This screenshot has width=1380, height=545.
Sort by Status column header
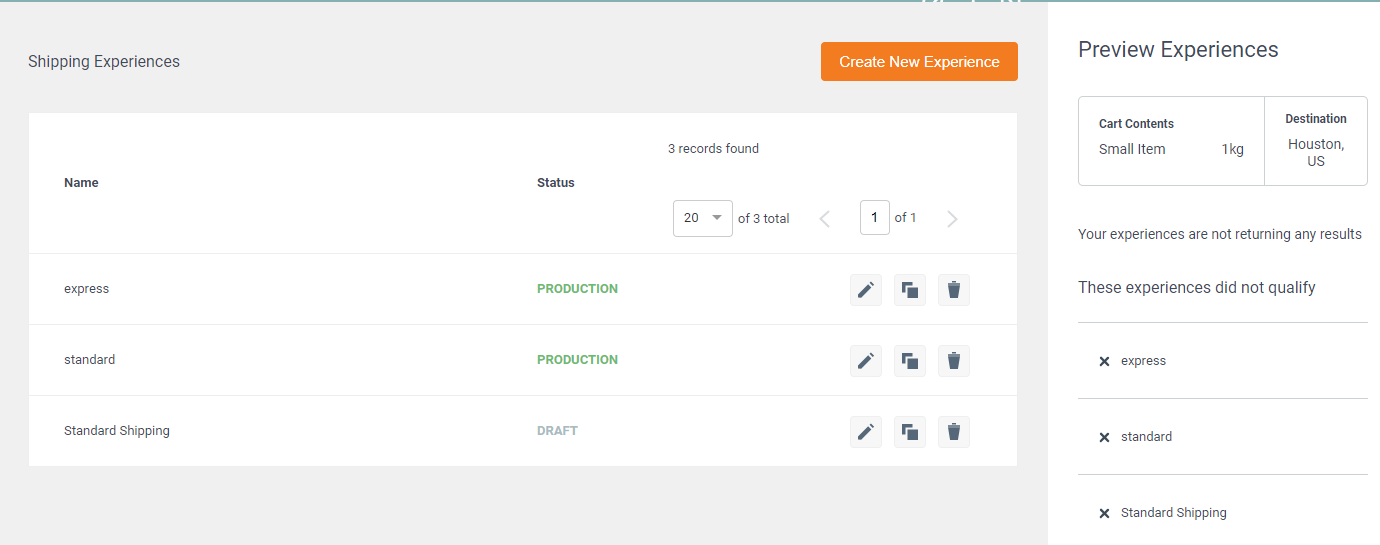(556, 183)
